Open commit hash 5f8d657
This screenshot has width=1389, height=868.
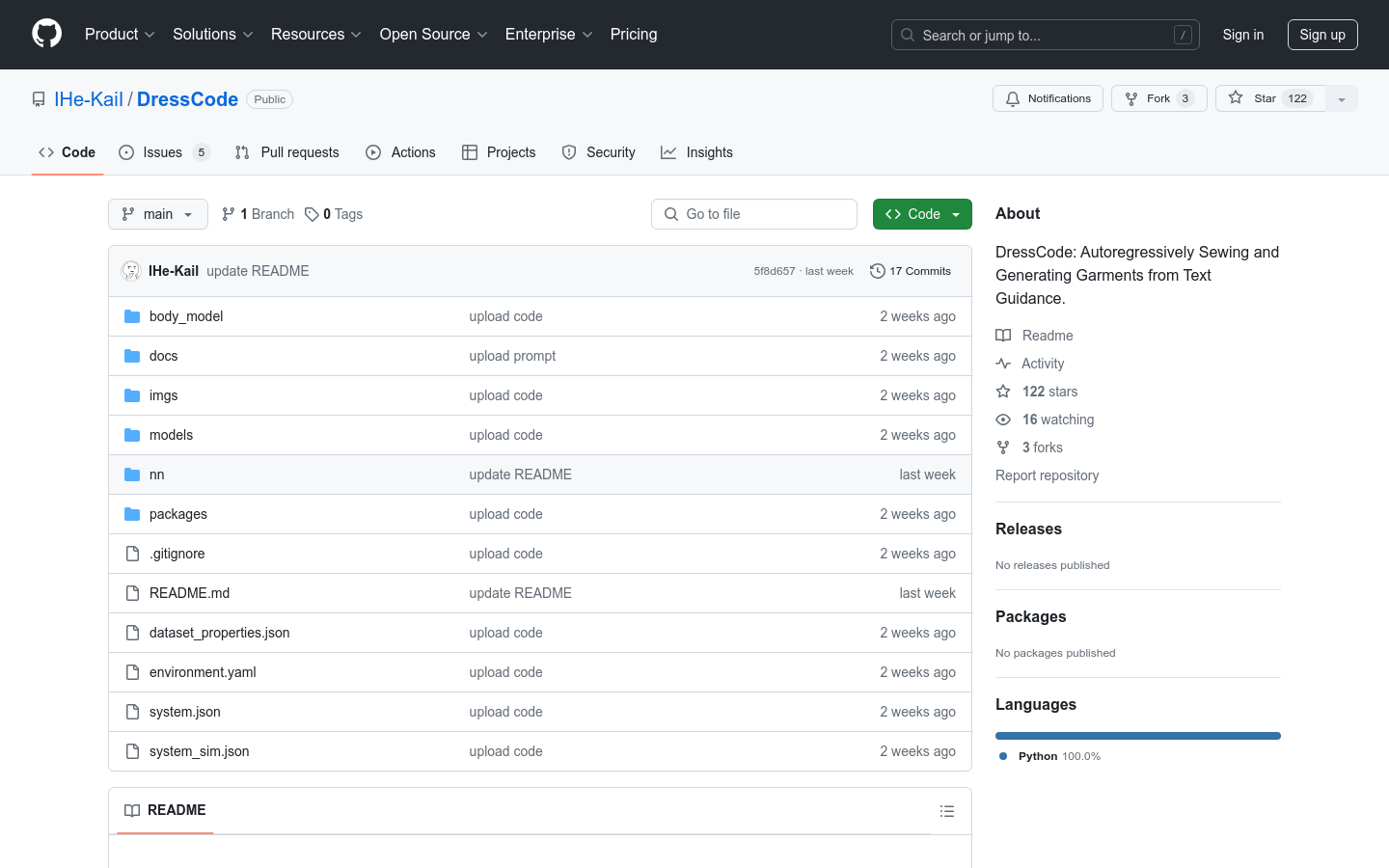pos(775,271)
